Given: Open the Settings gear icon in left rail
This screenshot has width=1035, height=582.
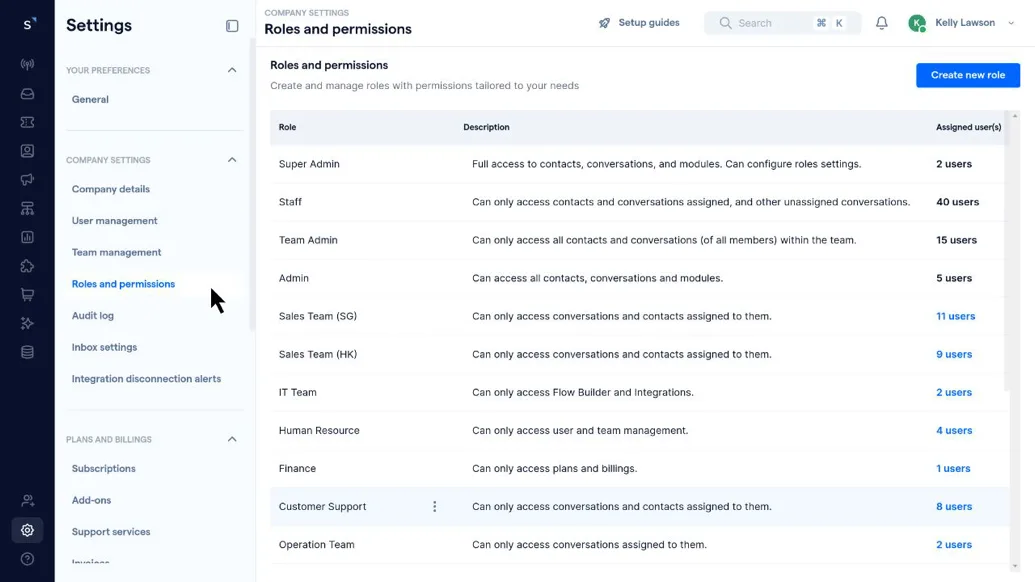Looking at the screenshot, I should tap(27, 530).
